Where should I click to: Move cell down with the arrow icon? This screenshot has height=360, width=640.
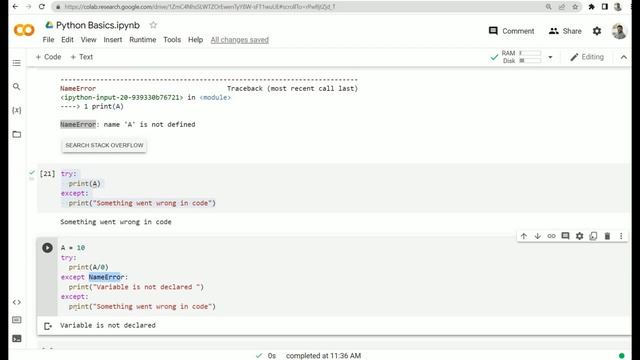point(538,236)
